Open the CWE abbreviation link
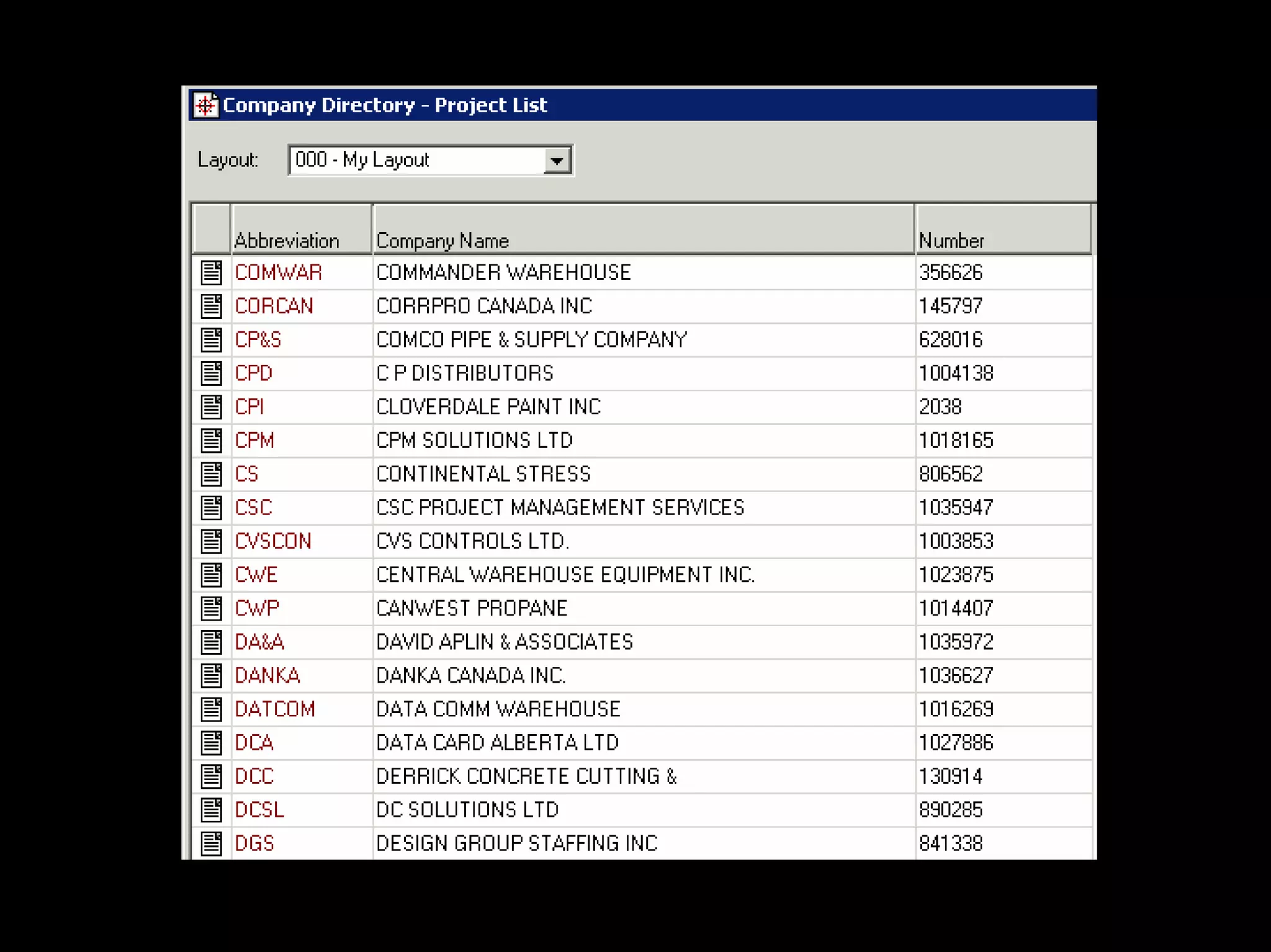 click(x=256, y=575)
